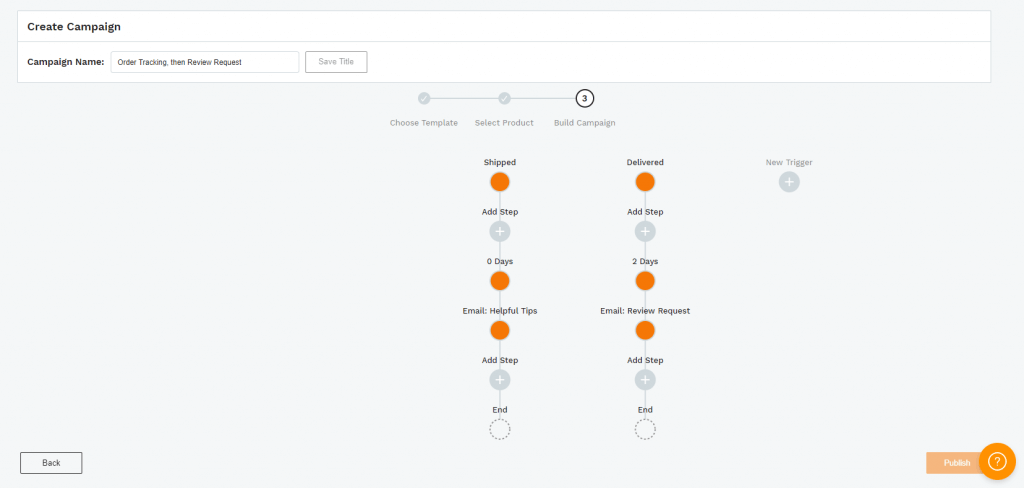Click the Delivered trigger label
The height and width of the screenshot is (488, 1024).
tap(645, 162)
